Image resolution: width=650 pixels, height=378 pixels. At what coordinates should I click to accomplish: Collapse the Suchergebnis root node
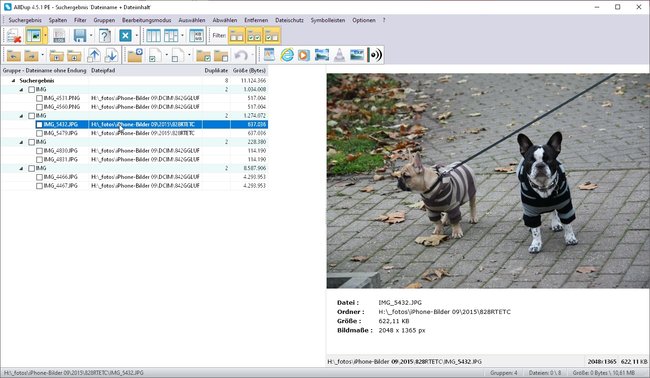(13, 81)
